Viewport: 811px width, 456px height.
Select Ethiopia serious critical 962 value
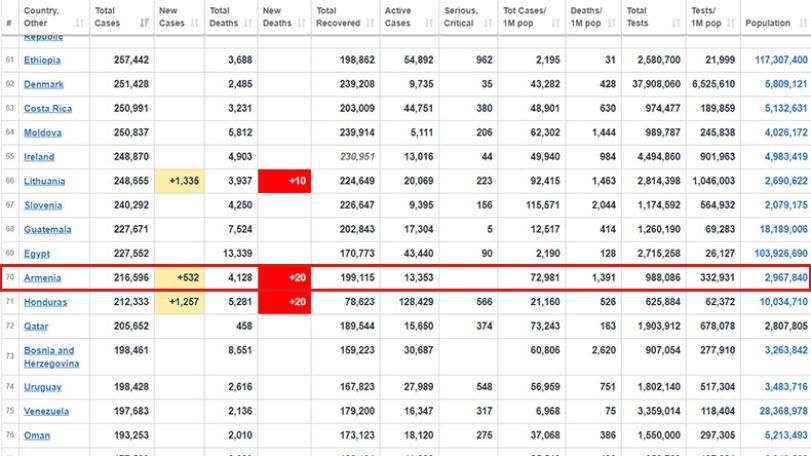484,60
